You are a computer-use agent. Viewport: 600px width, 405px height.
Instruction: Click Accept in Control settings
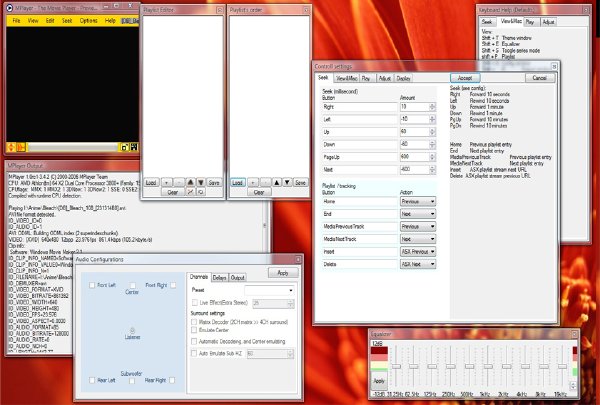click(x=465, y=78)
